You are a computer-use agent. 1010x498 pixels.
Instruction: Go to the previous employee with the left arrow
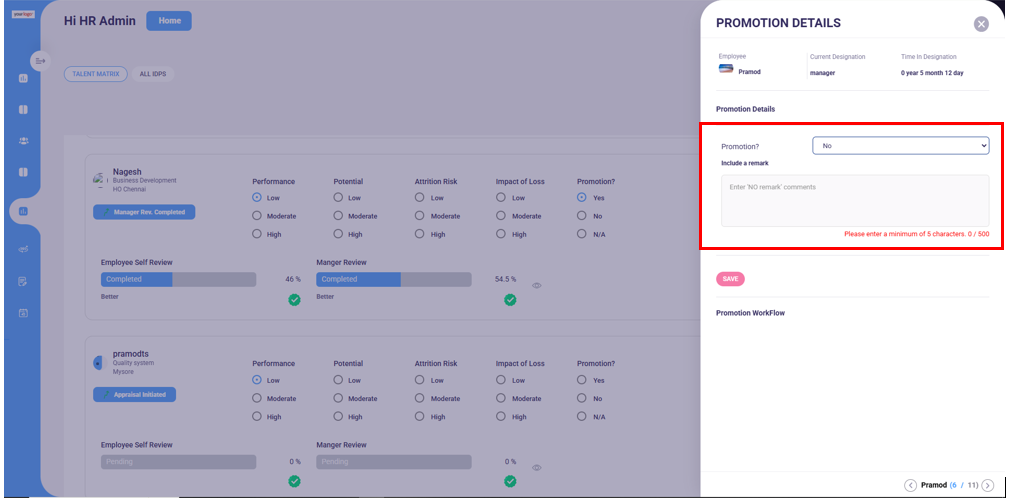910,485
